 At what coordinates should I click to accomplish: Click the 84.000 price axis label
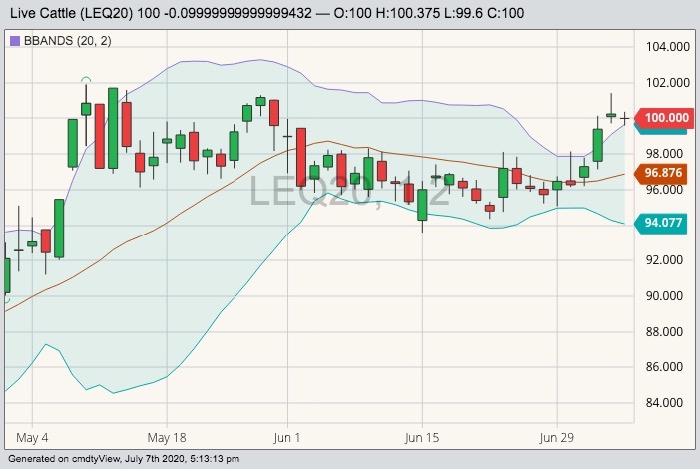tap(664, 403)
